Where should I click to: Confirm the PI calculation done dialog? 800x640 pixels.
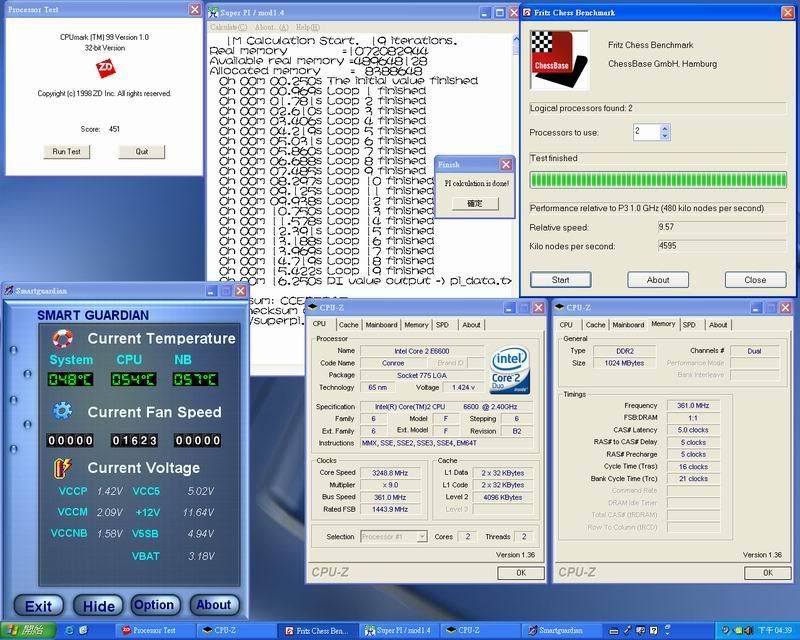[475, 204]
